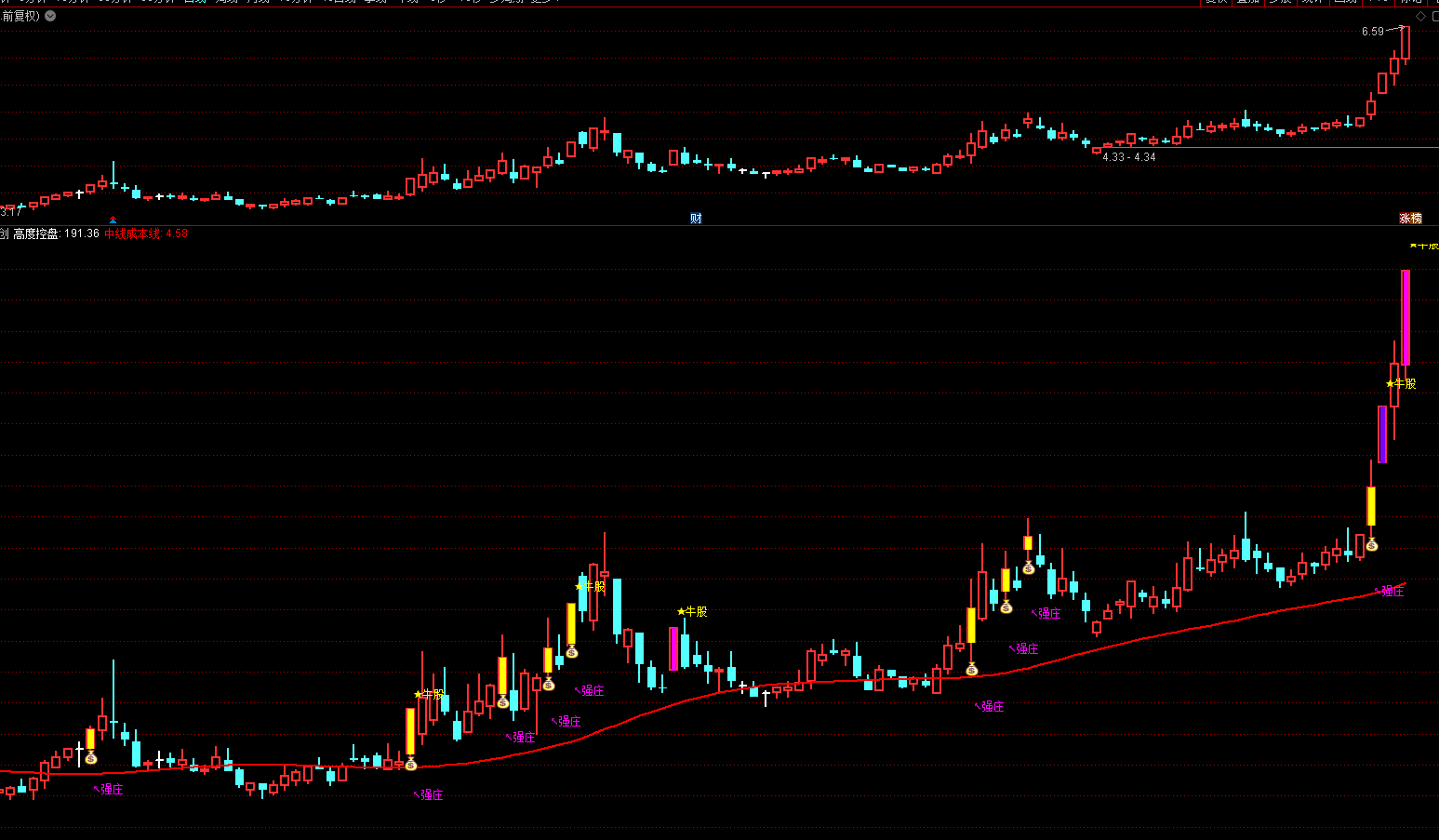Click the leftmost money bag signal icon
1439x840 pixels.
[90, 759]
